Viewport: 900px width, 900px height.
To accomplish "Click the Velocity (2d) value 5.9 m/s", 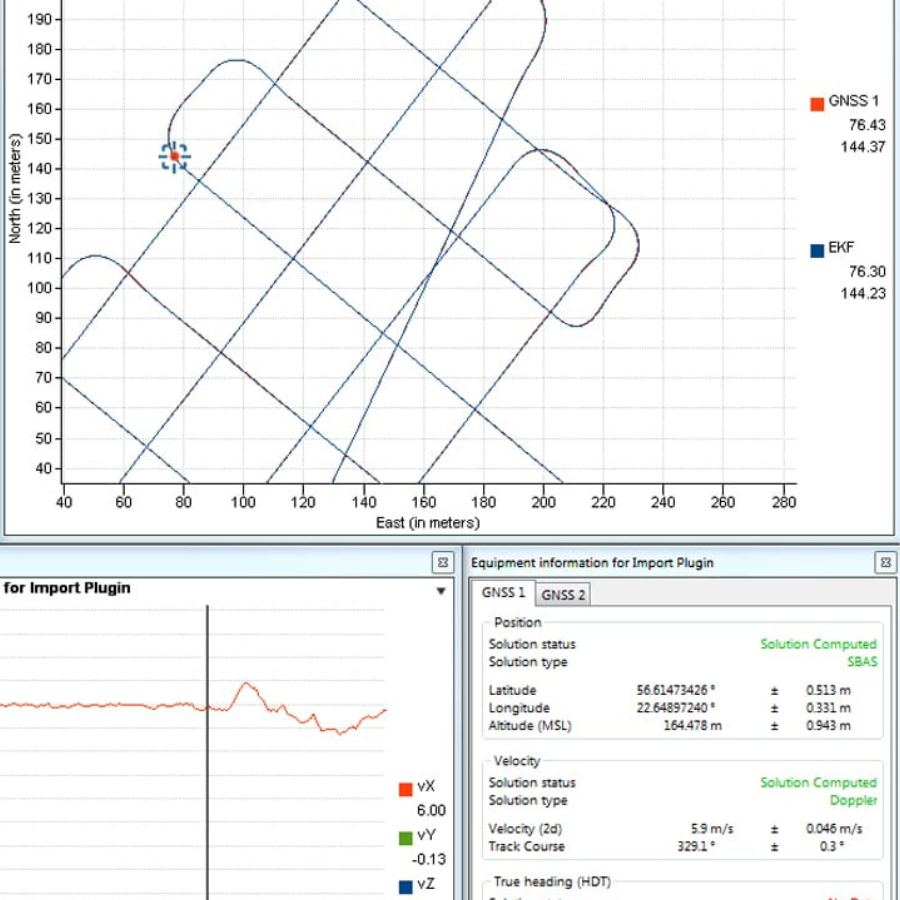I will coord(712,829).
